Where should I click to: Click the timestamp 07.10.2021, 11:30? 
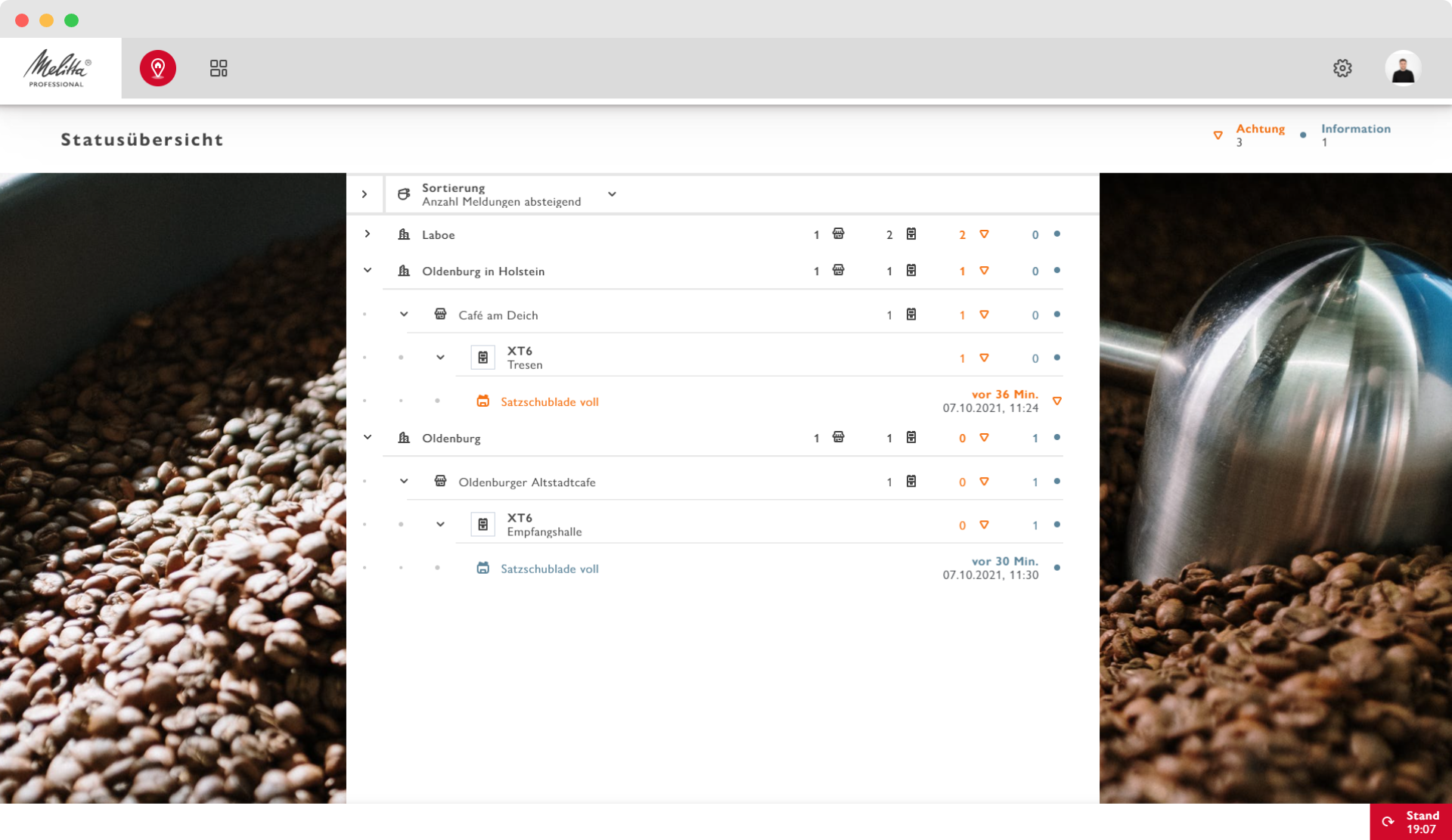pos(991,575)
